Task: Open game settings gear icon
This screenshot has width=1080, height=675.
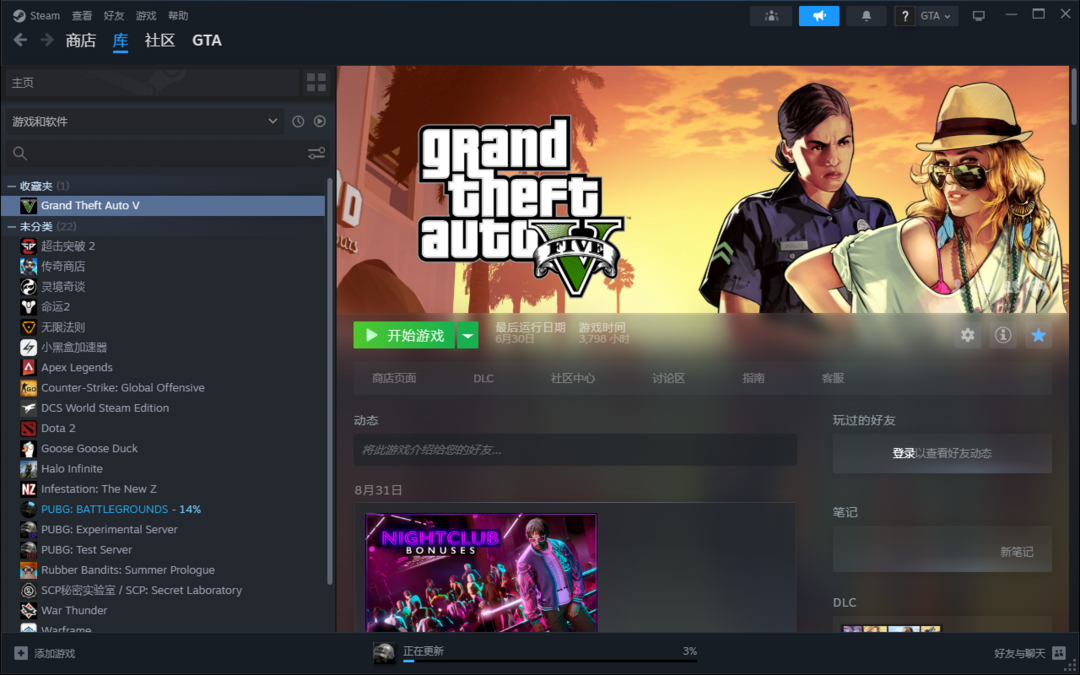Action: [967, 335]
